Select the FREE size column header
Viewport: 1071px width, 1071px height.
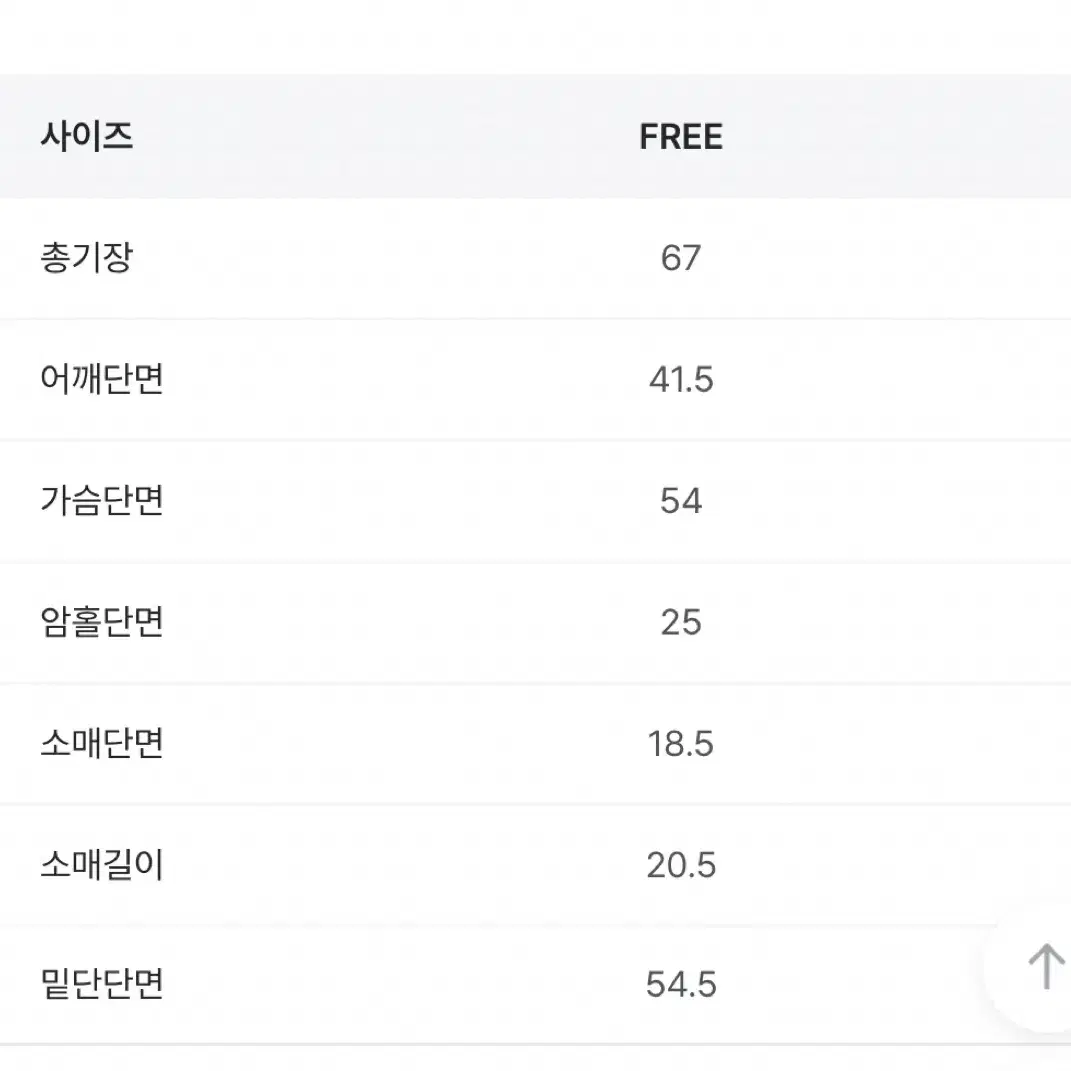681,137
